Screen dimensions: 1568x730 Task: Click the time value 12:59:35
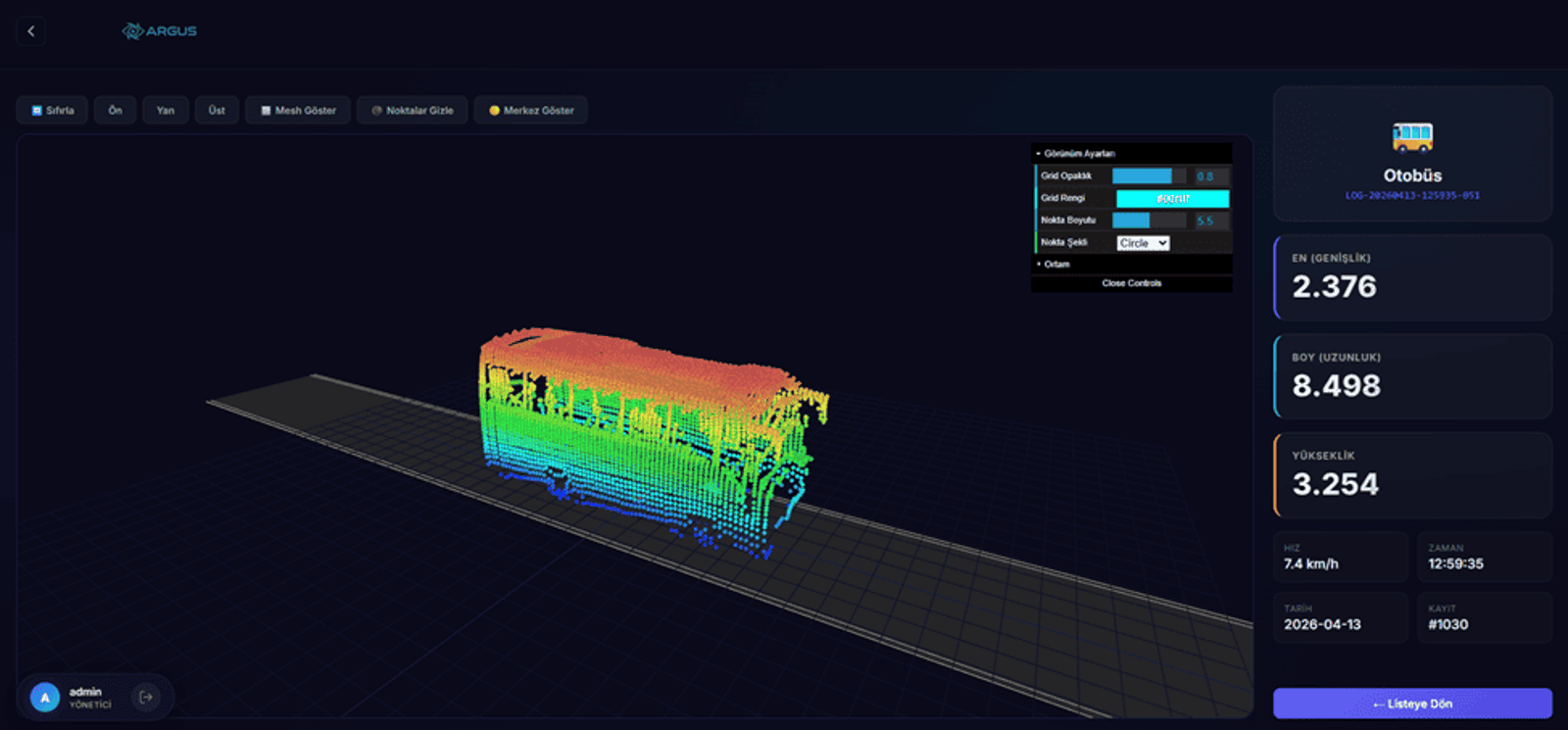1455,564
